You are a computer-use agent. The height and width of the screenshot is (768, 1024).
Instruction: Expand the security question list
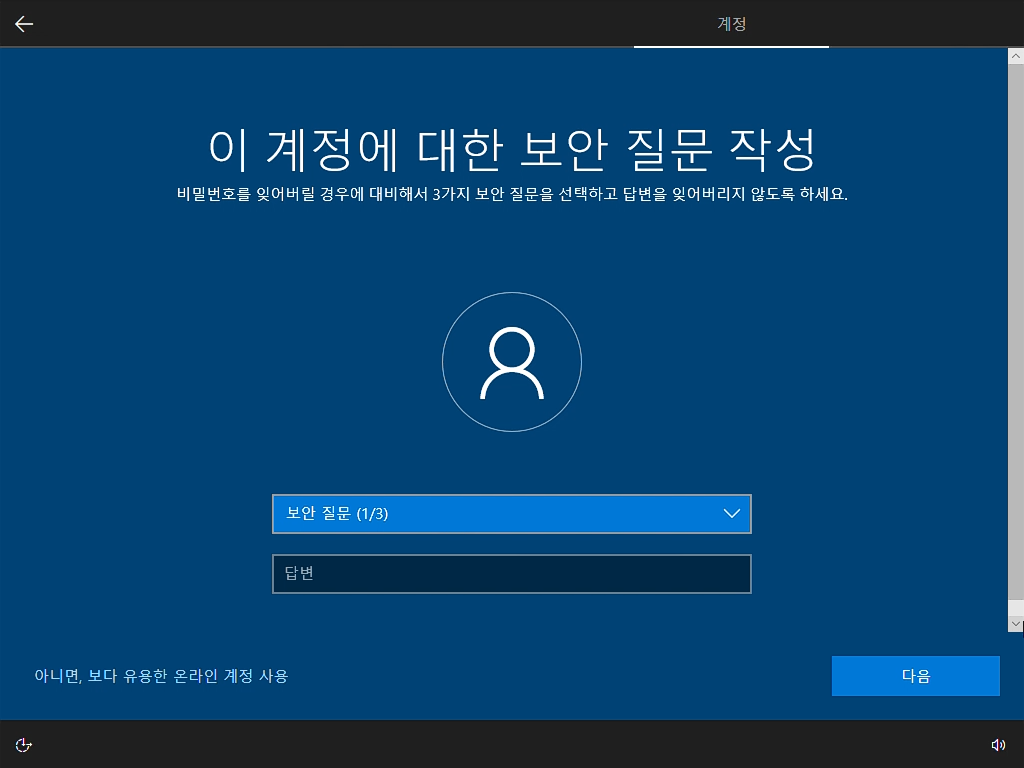pos(512,514)
